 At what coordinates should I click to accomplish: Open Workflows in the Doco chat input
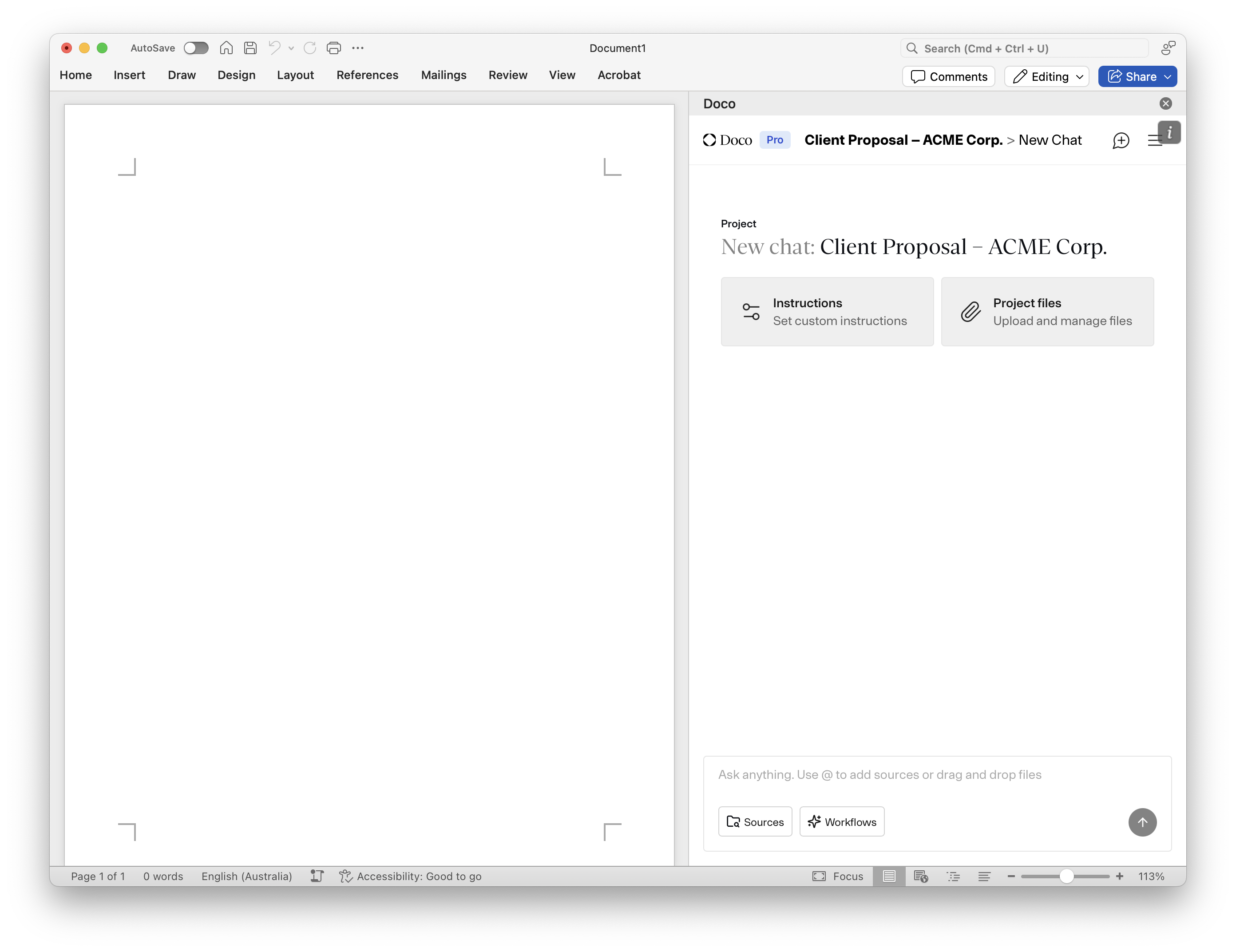[842, 821]
